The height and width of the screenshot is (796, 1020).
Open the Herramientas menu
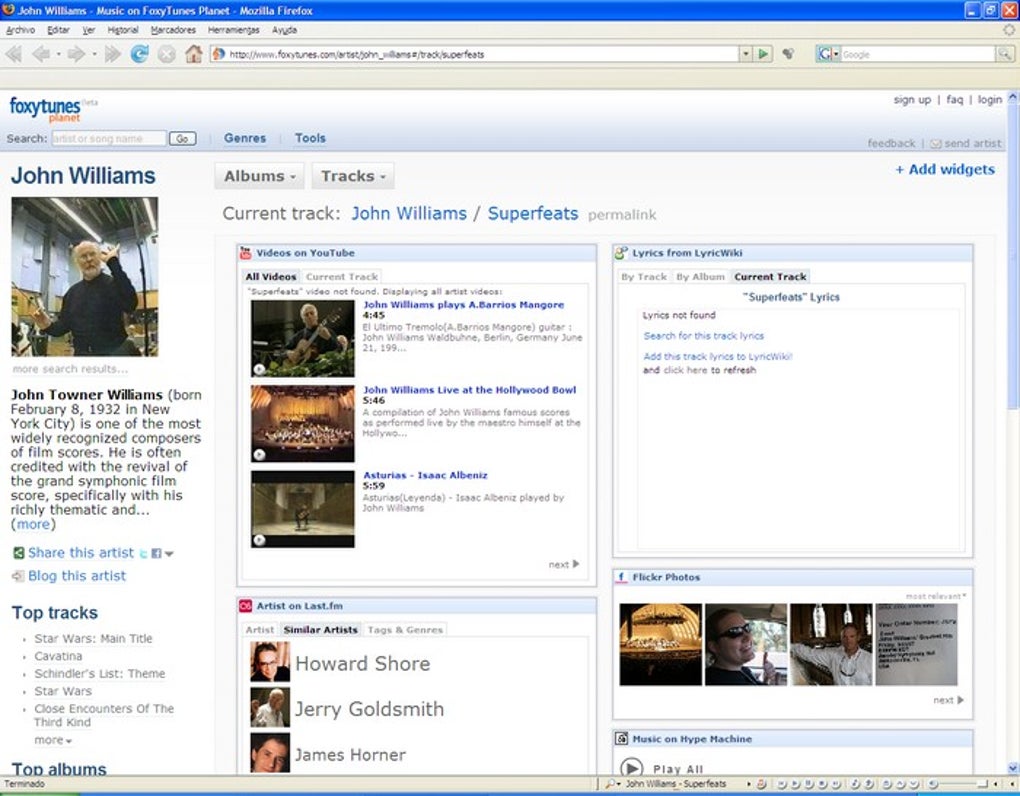(234, 30)
